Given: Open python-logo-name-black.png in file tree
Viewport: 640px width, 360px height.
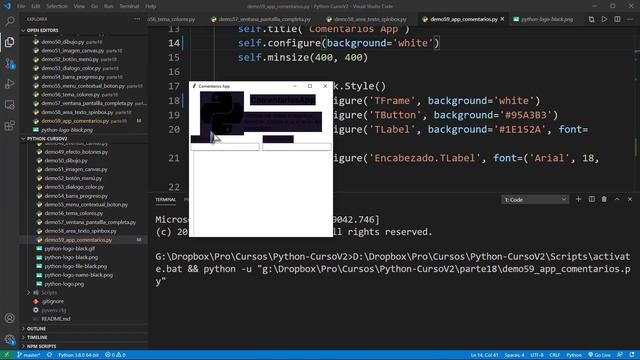Looking at the screenshot, I should (78, 275).
